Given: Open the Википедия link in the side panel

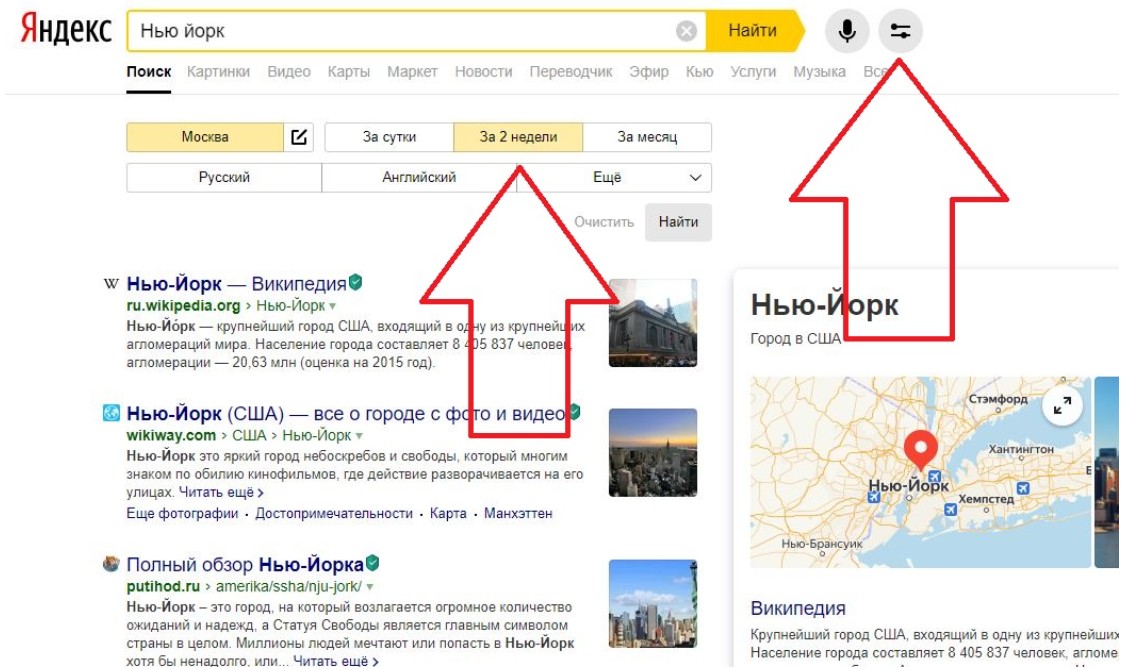Looking at the screenshot, I should click(x=798, y=608).
